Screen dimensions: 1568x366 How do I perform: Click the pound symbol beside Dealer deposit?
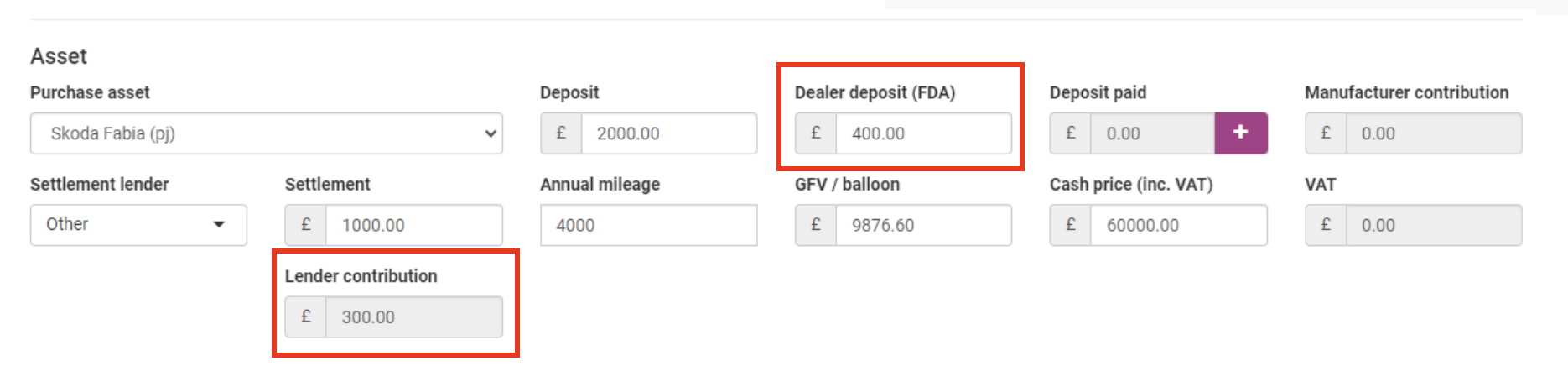coord(816,133)
